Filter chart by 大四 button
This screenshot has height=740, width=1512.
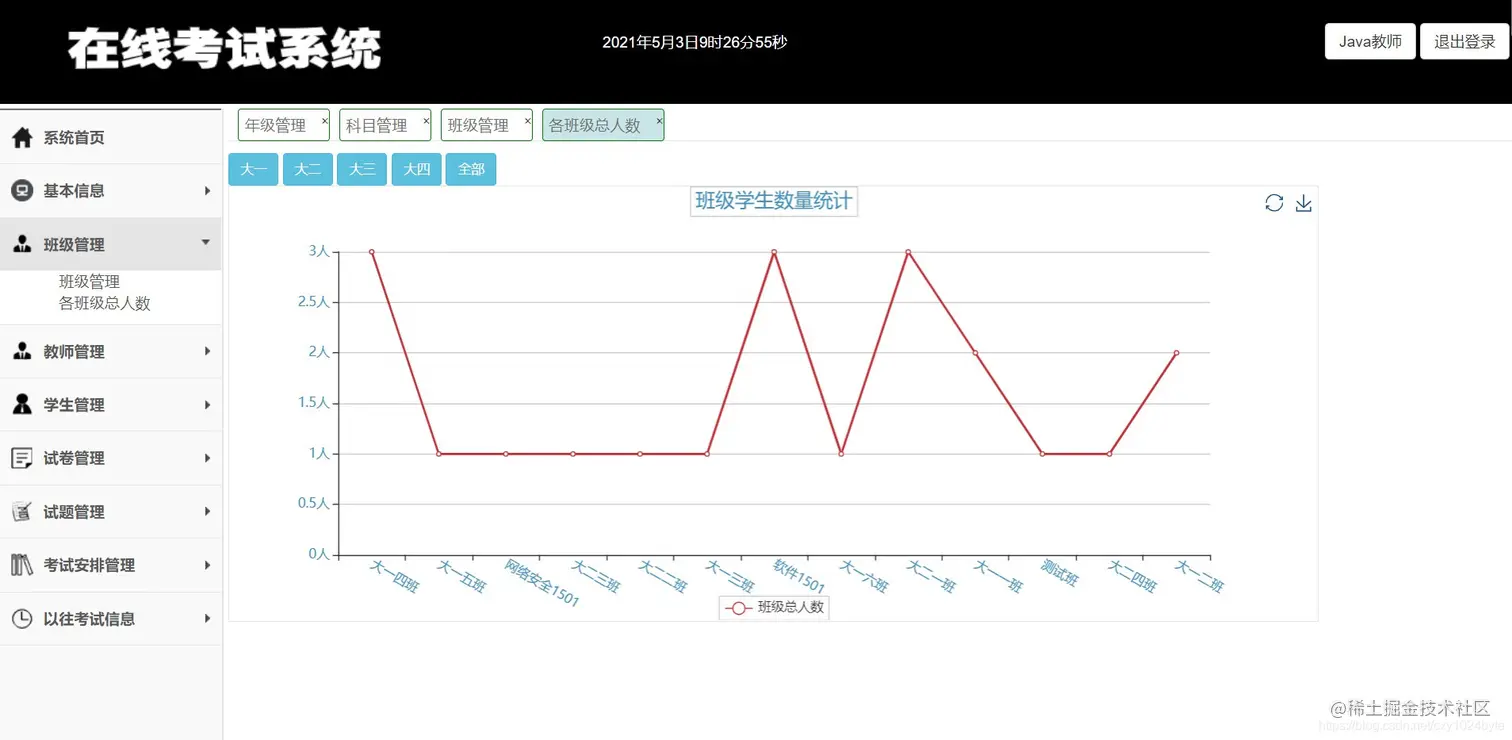click(x=416, y=169)
